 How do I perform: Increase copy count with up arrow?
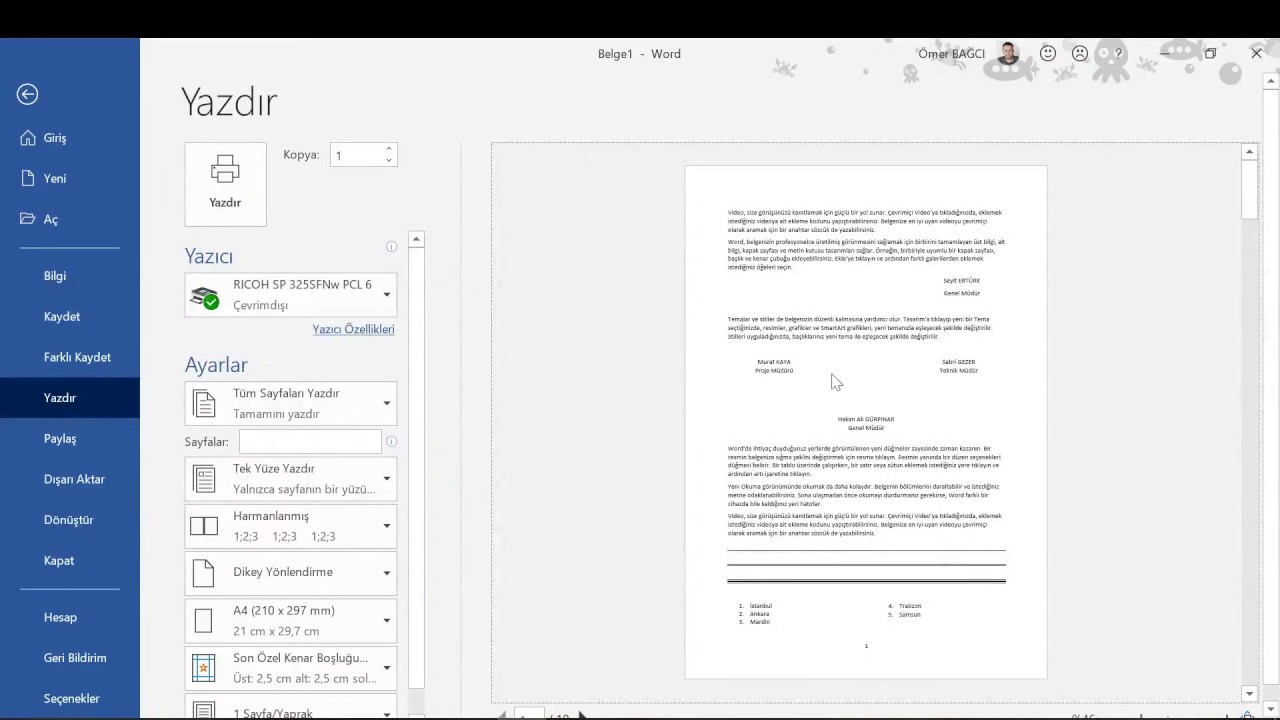click(389, 149)
